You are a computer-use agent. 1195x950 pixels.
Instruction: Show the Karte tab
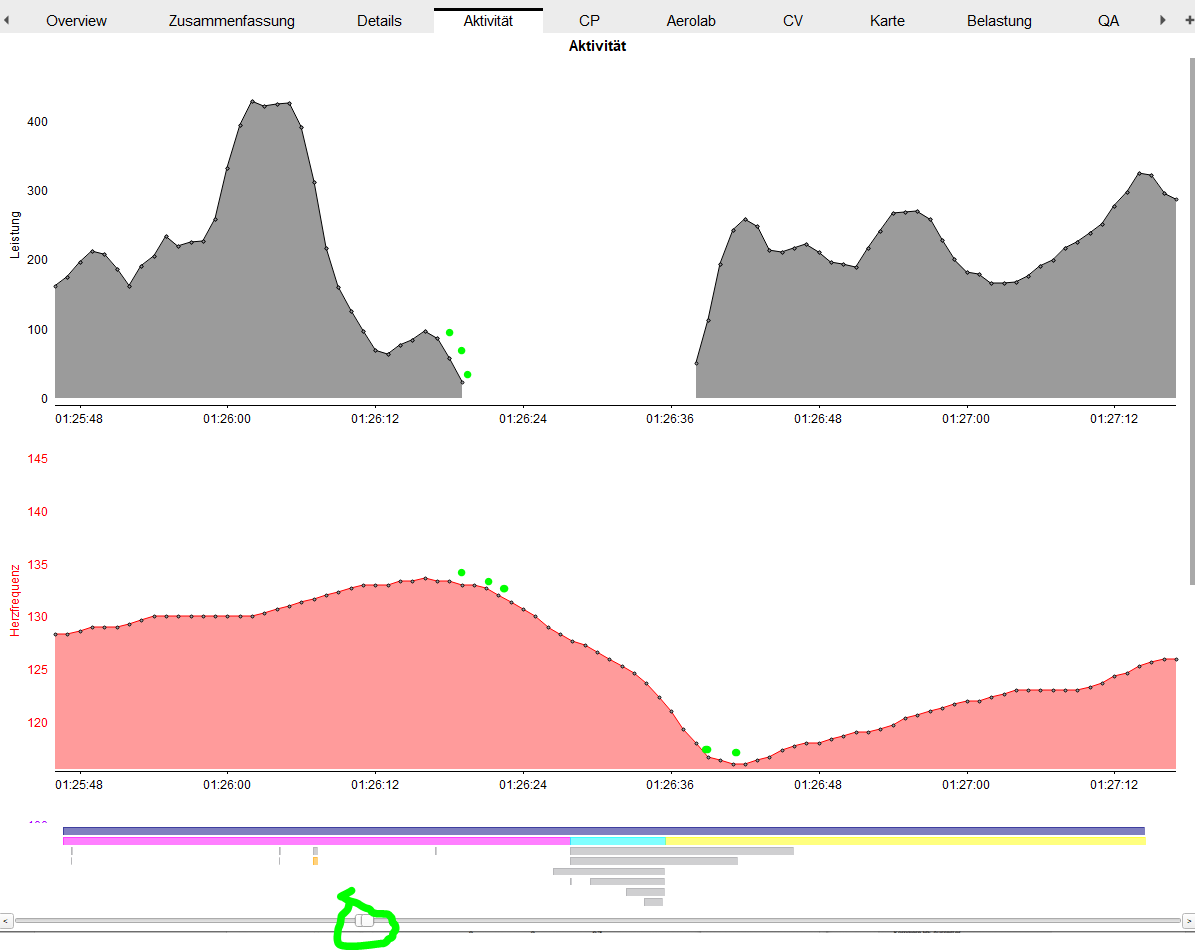point(887,20)
